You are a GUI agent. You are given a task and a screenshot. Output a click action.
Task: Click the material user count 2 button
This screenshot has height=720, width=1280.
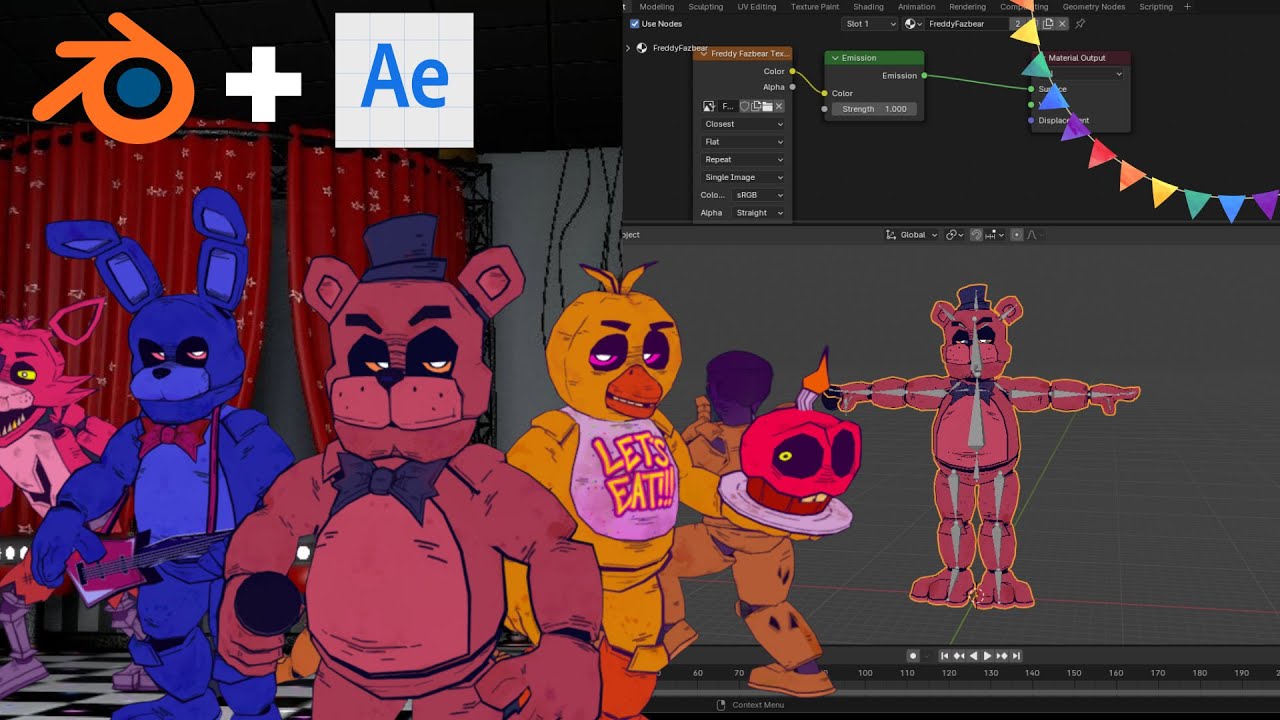(1018, 24)
